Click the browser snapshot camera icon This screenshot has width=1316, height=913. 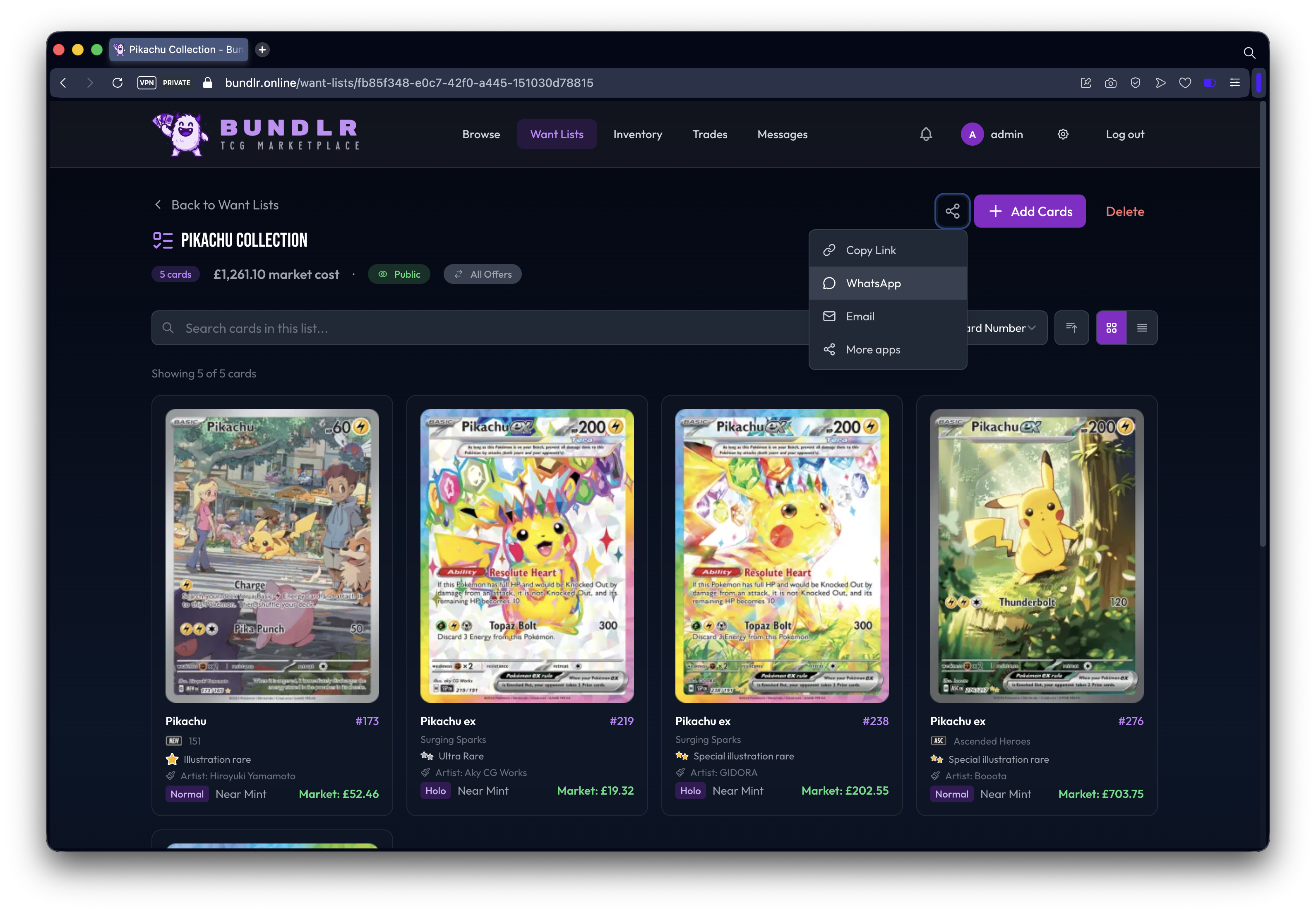tap(1111, 83)
